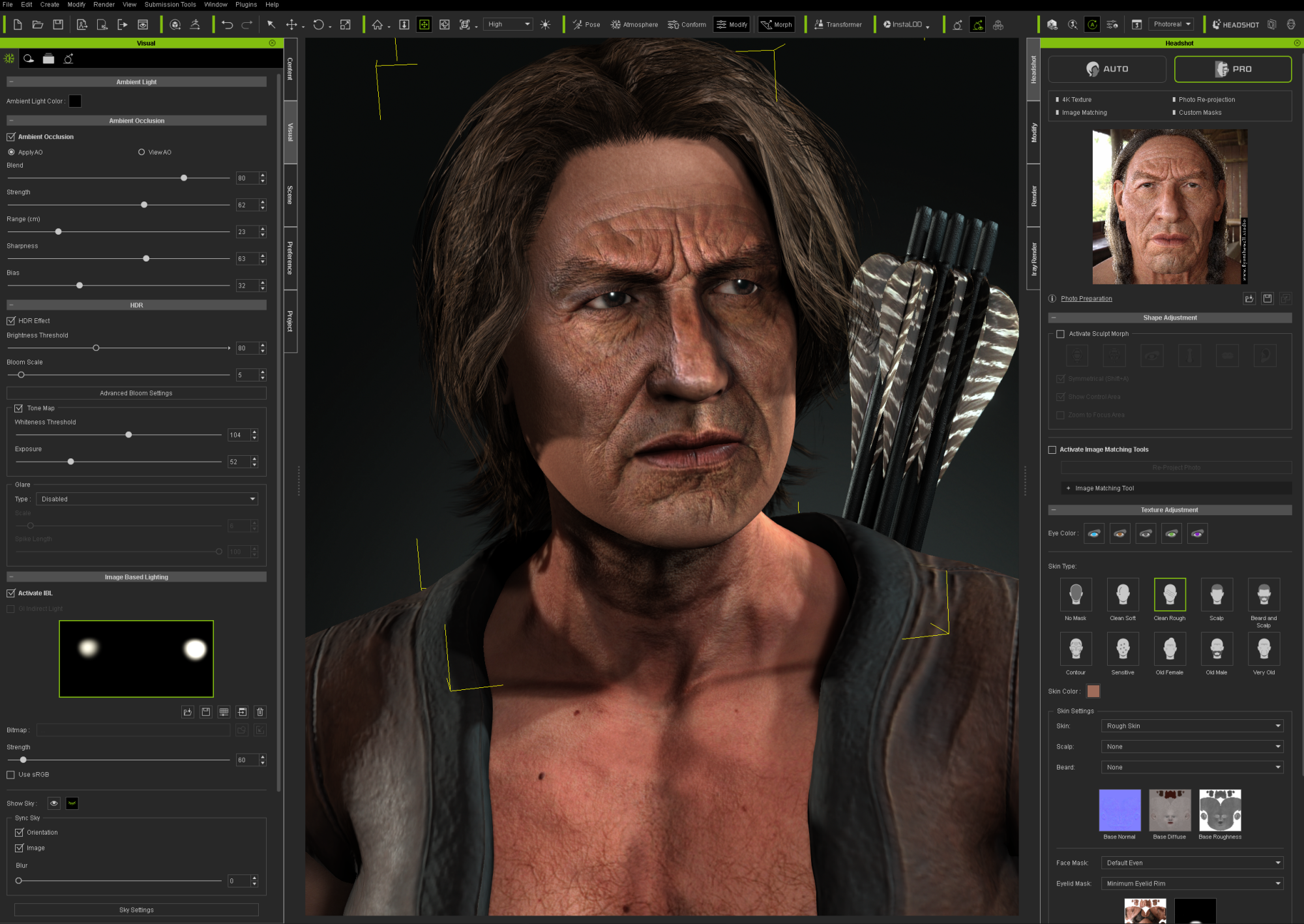Screen dimensions: 1304x924
Task: Choose the Rotate tool in toolbar
Action: coord(318,25)
